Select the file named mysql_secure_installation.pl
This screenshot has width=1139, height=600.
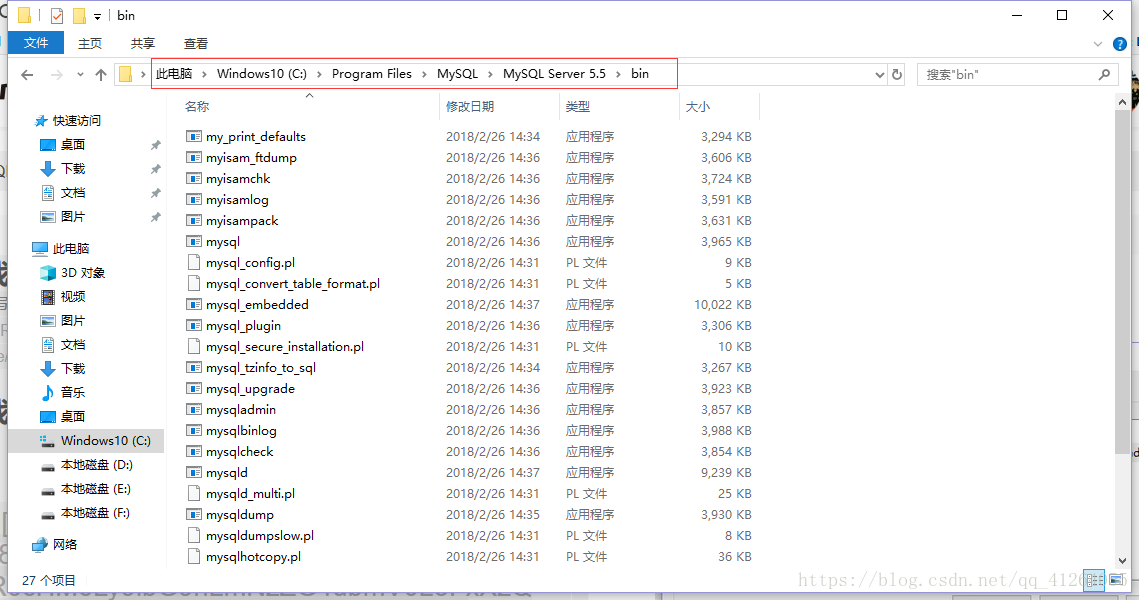285,346
